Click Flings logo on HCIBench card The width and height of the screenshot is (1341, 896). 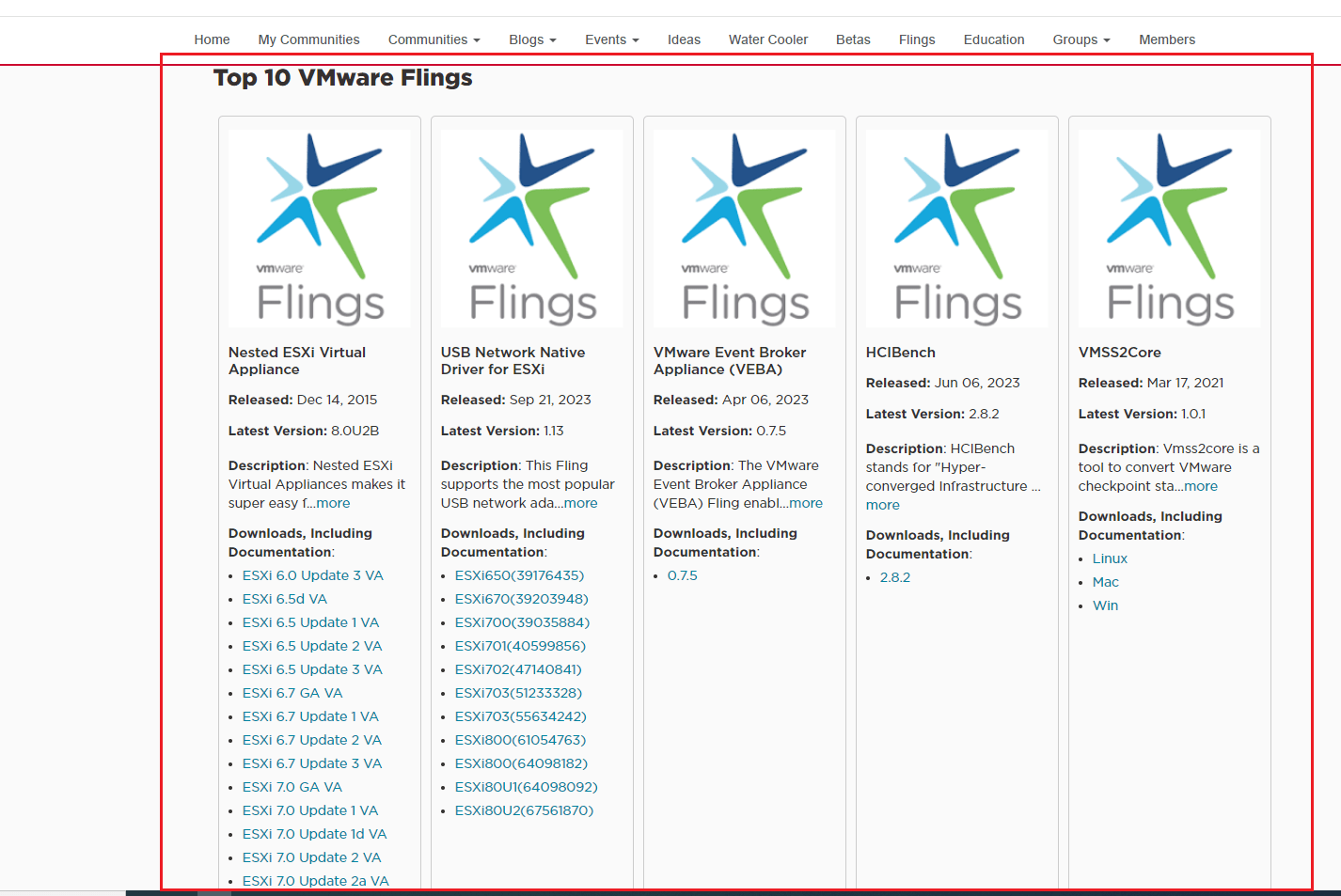[x=957, y=228]
